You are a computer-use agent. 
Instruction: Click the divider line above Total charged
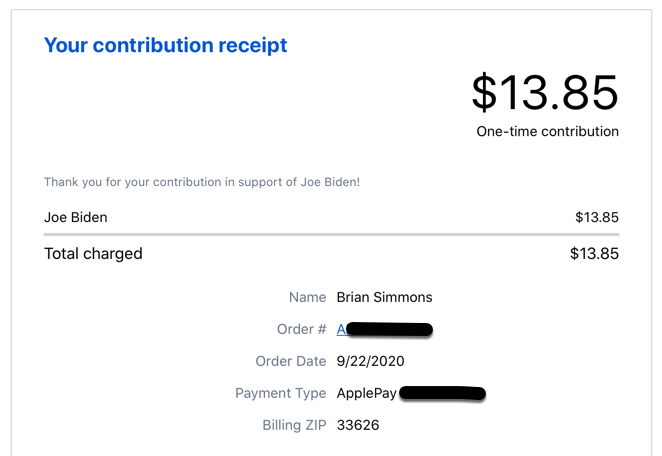click(x=331, y=234)
